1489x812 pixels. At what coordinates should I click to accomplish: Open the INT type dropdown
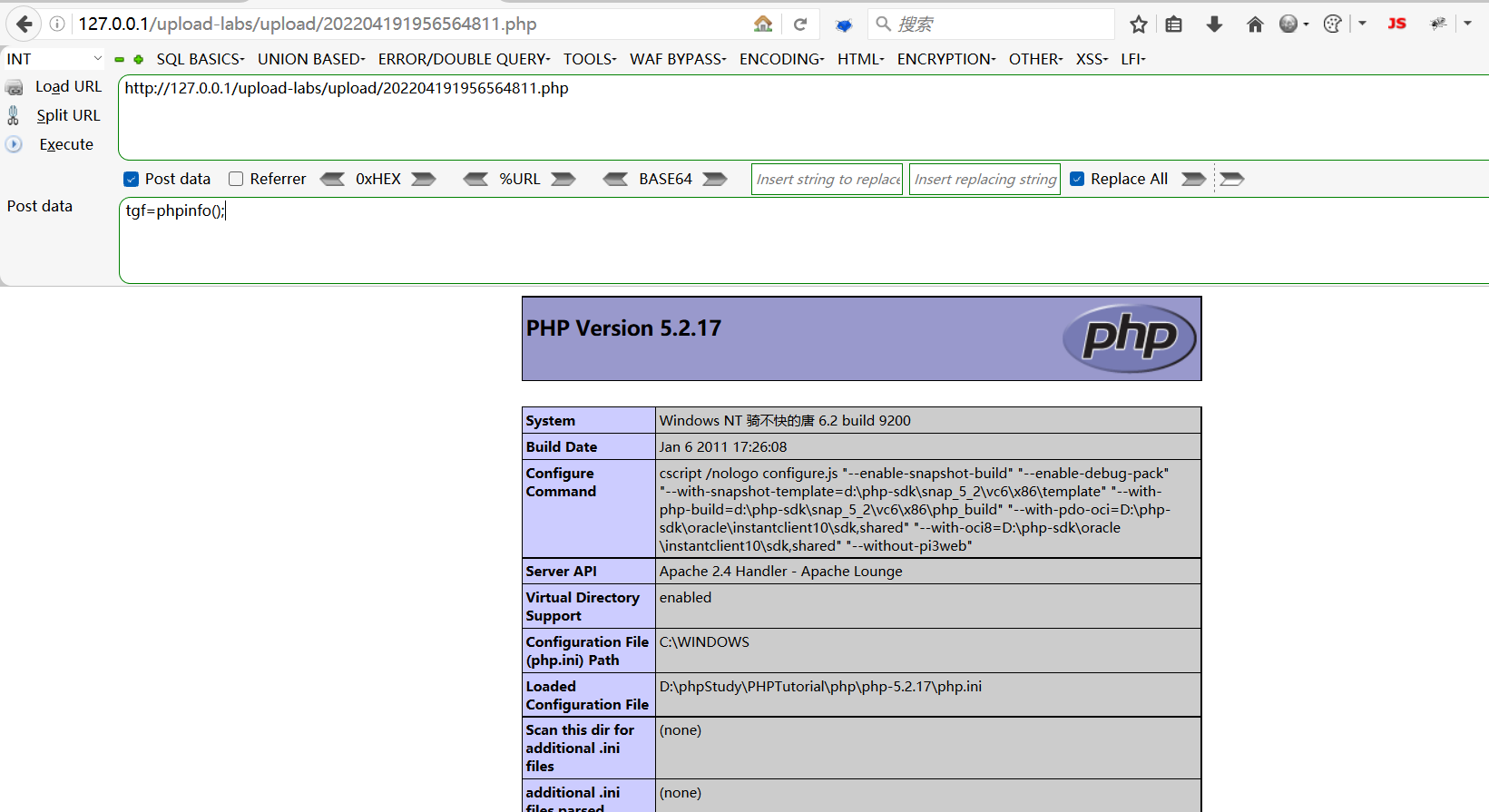pos(54,59)
